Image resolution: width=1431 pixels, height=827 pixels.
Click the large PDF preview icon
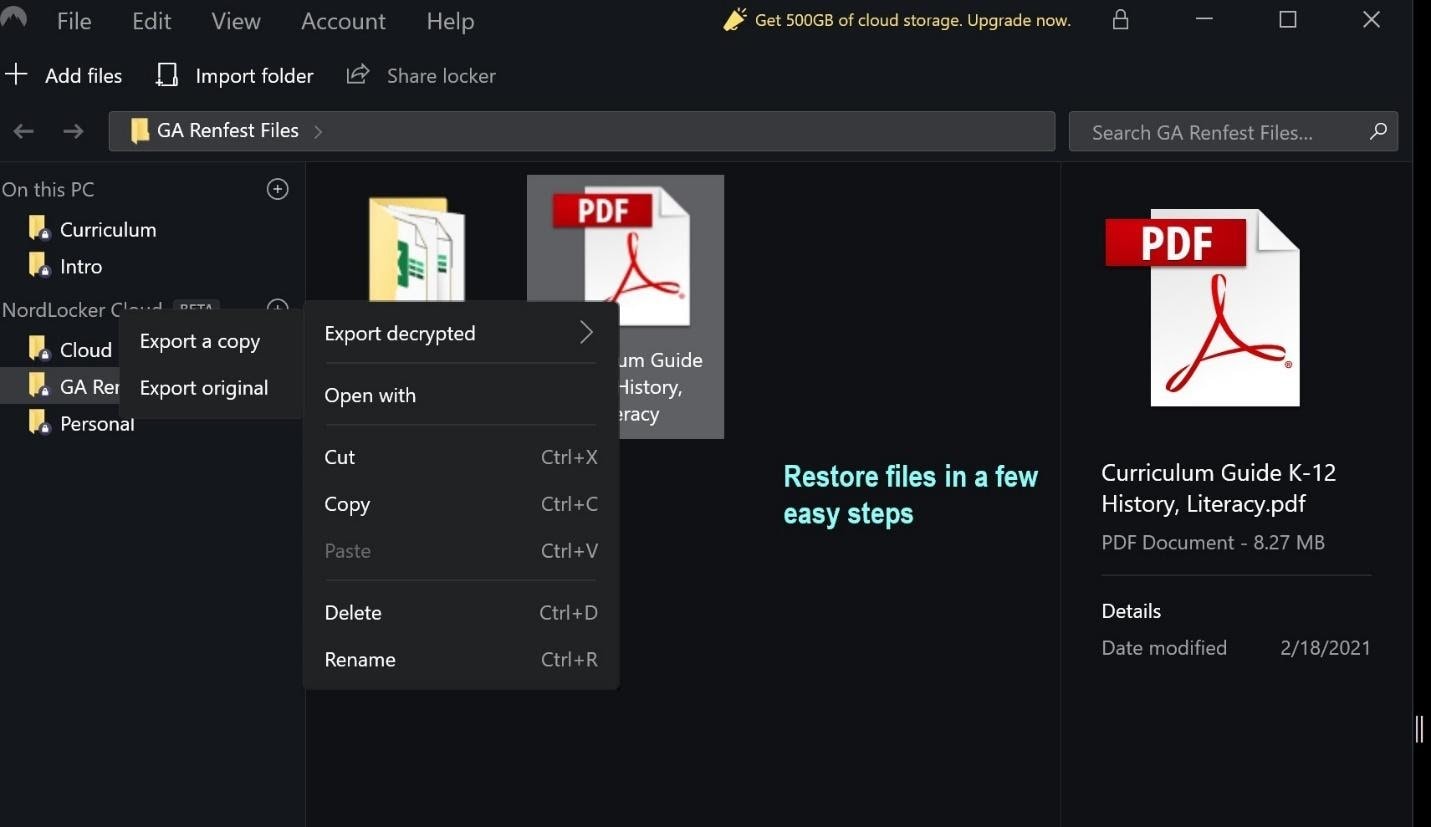(x=1203, y=307)
